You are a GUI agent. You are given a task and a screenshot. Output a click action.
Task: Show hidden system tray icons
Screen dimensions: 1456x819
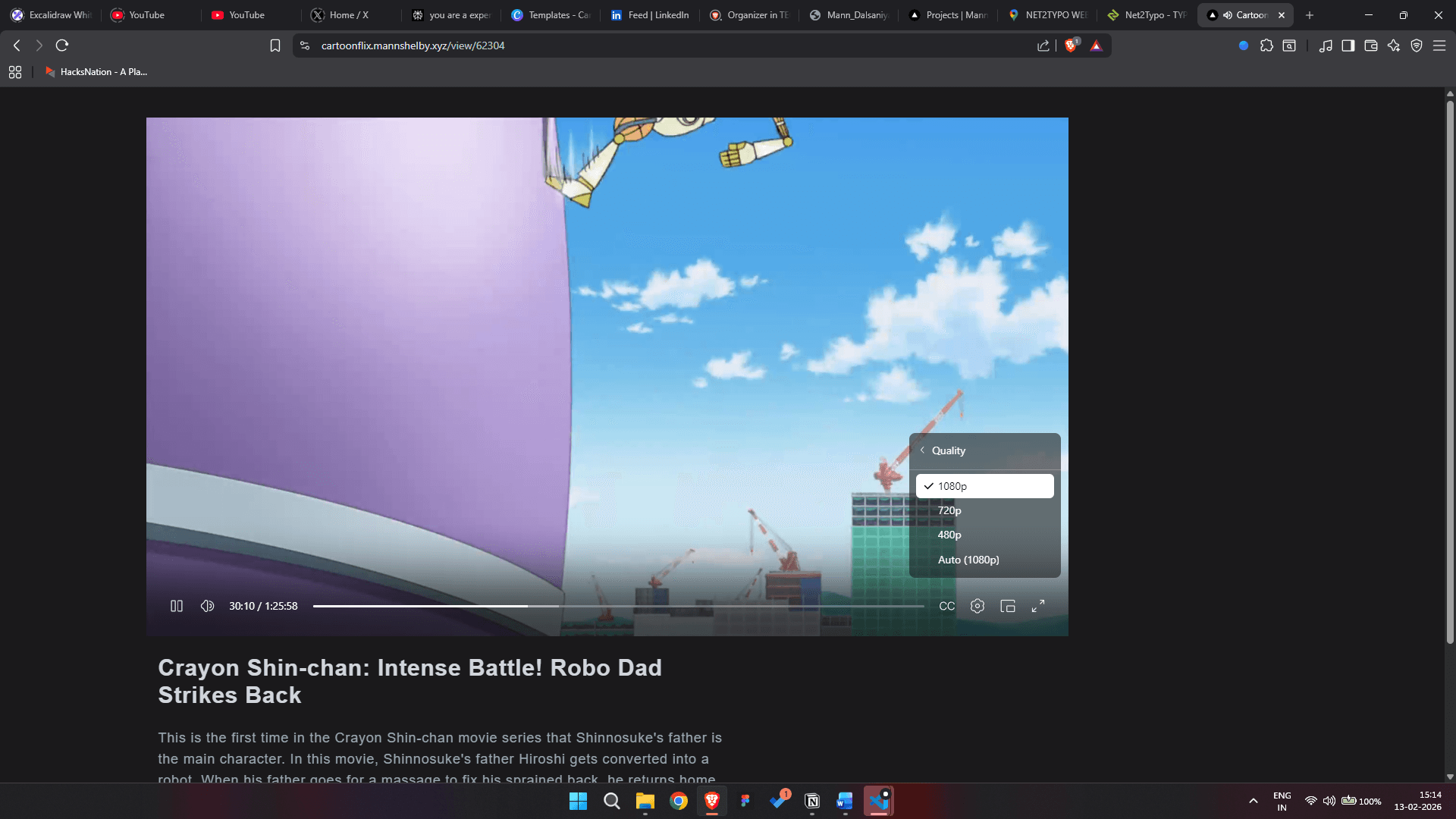(1253, 801)
